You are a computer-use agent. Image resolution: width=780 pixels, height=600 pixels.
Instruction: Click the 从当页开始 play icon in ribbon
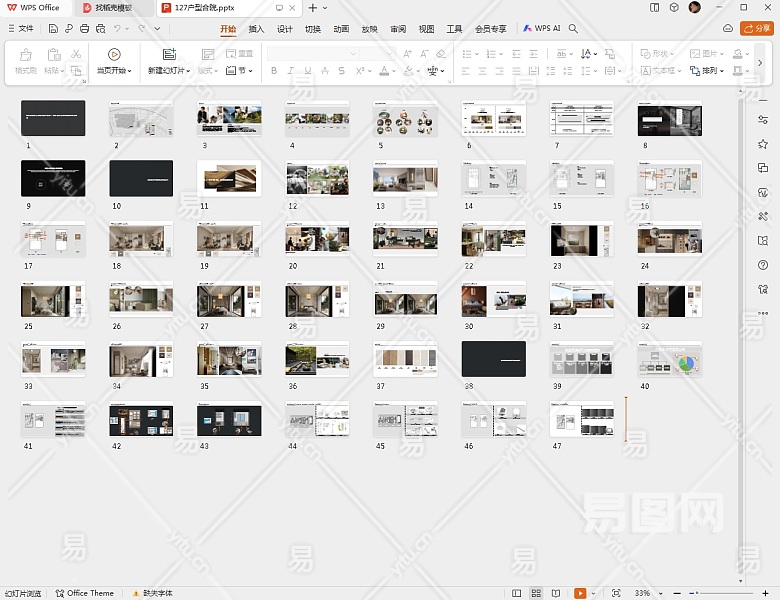[x=114, y=54]
